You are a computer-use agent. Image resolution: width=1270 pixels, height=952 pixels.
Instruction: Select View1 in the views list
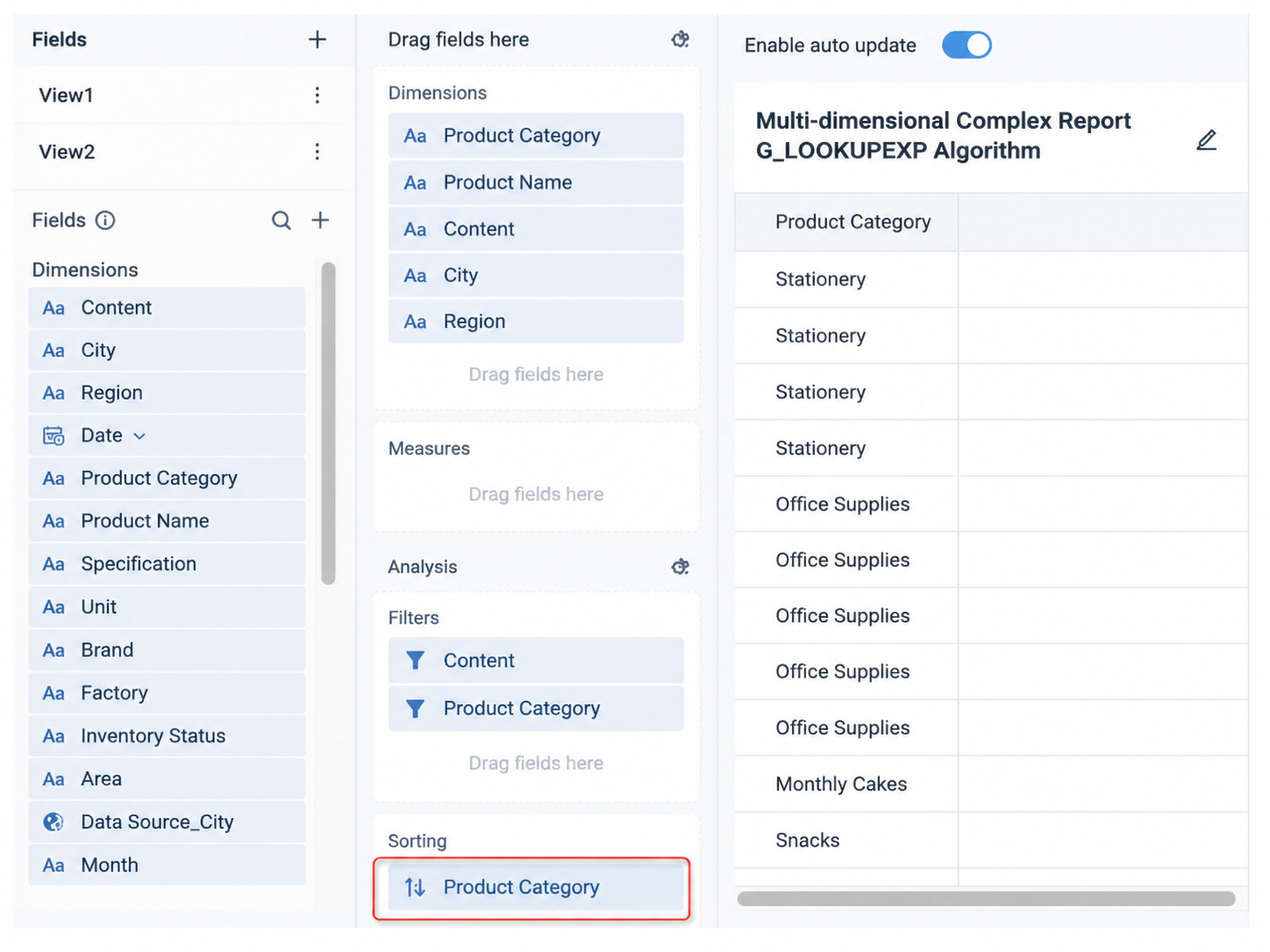(x=66, y=96)
